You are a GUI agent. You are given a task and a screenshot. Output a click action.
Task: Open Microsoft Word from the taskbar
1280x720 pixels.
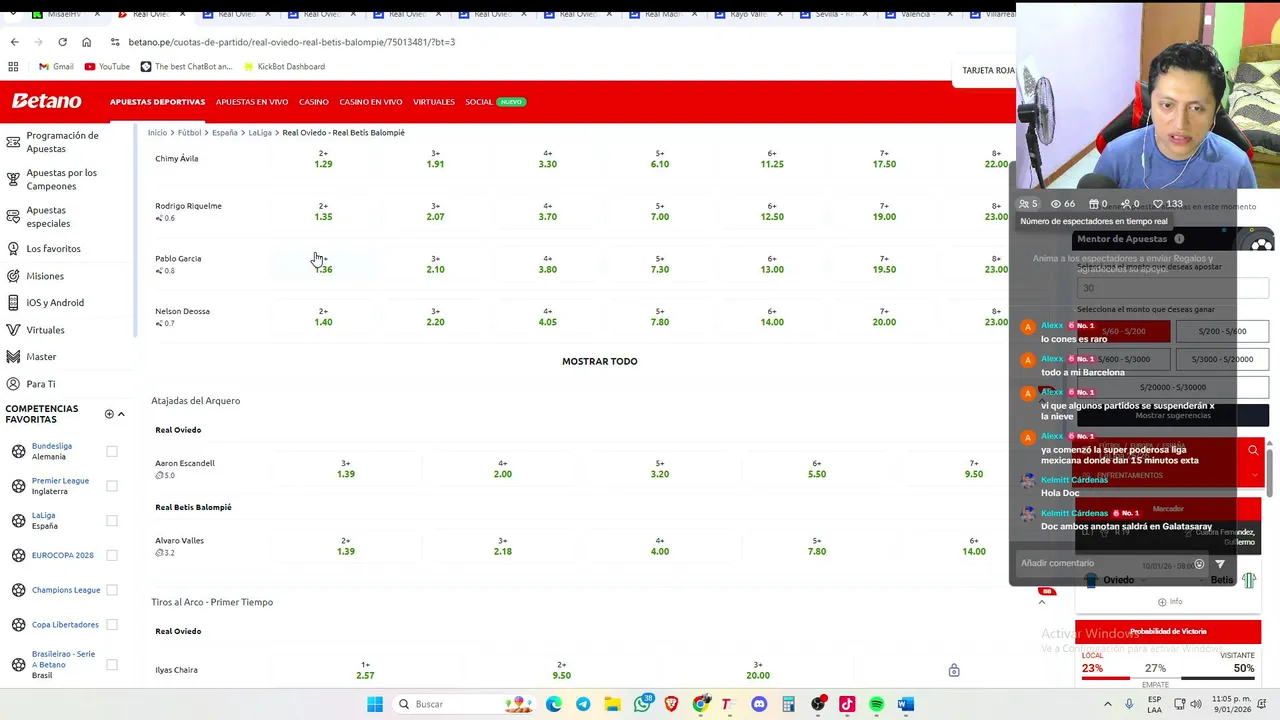coord(906,704)
